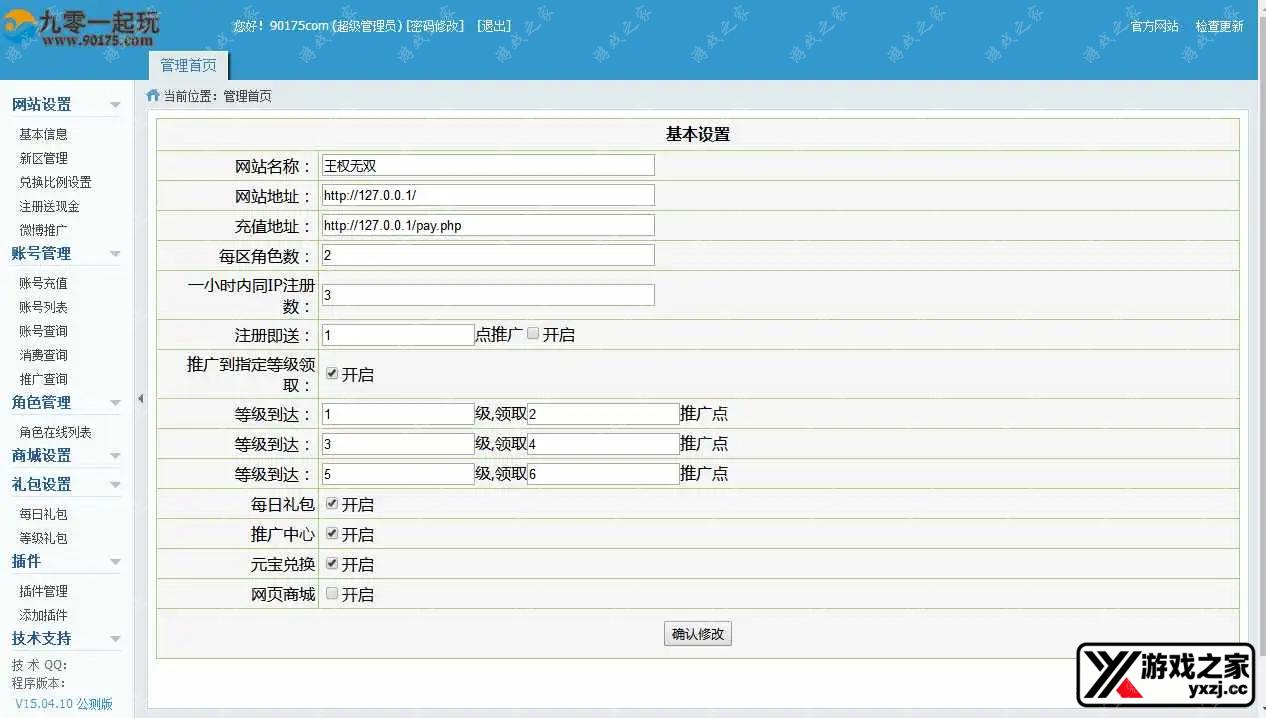Viewport: 1266px width, 718px height.
Task: Click the reward field containing 6
Action: point(603,474)
